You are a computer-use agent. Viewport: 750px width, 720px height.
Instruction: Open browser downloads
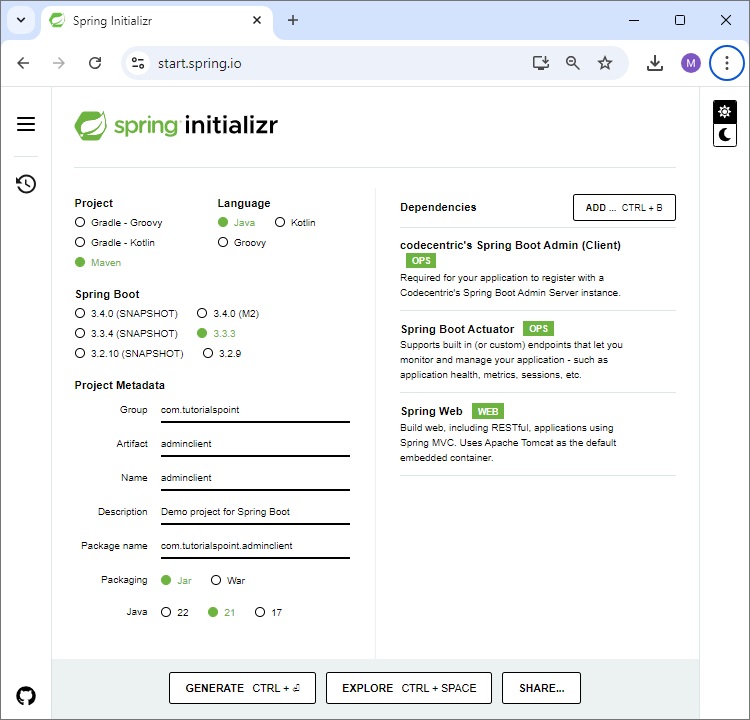coord(655,63)
